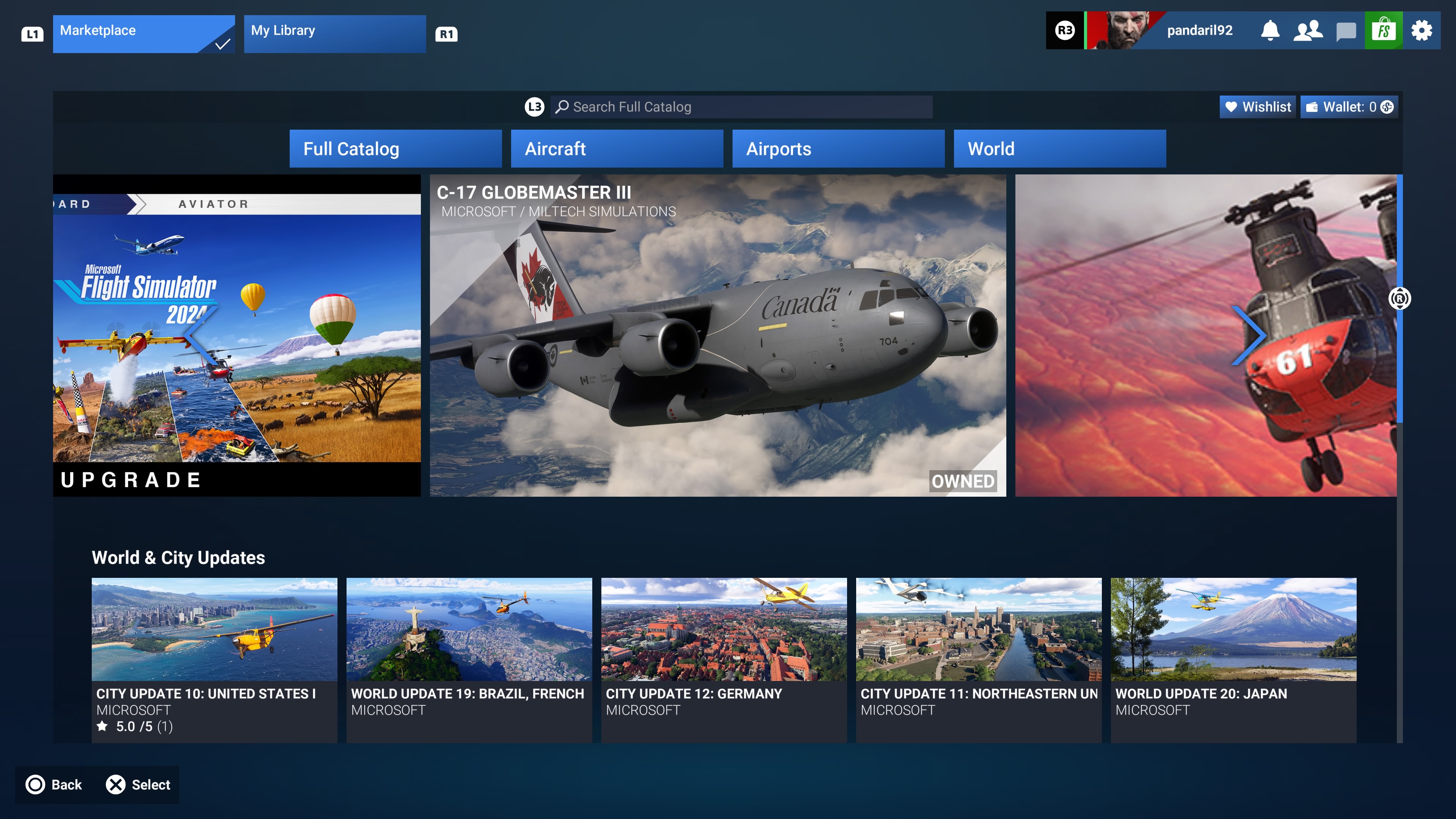Click the 'UPGRADE' text on the banner
This screenshot has width=1456, height=819.
130,480
